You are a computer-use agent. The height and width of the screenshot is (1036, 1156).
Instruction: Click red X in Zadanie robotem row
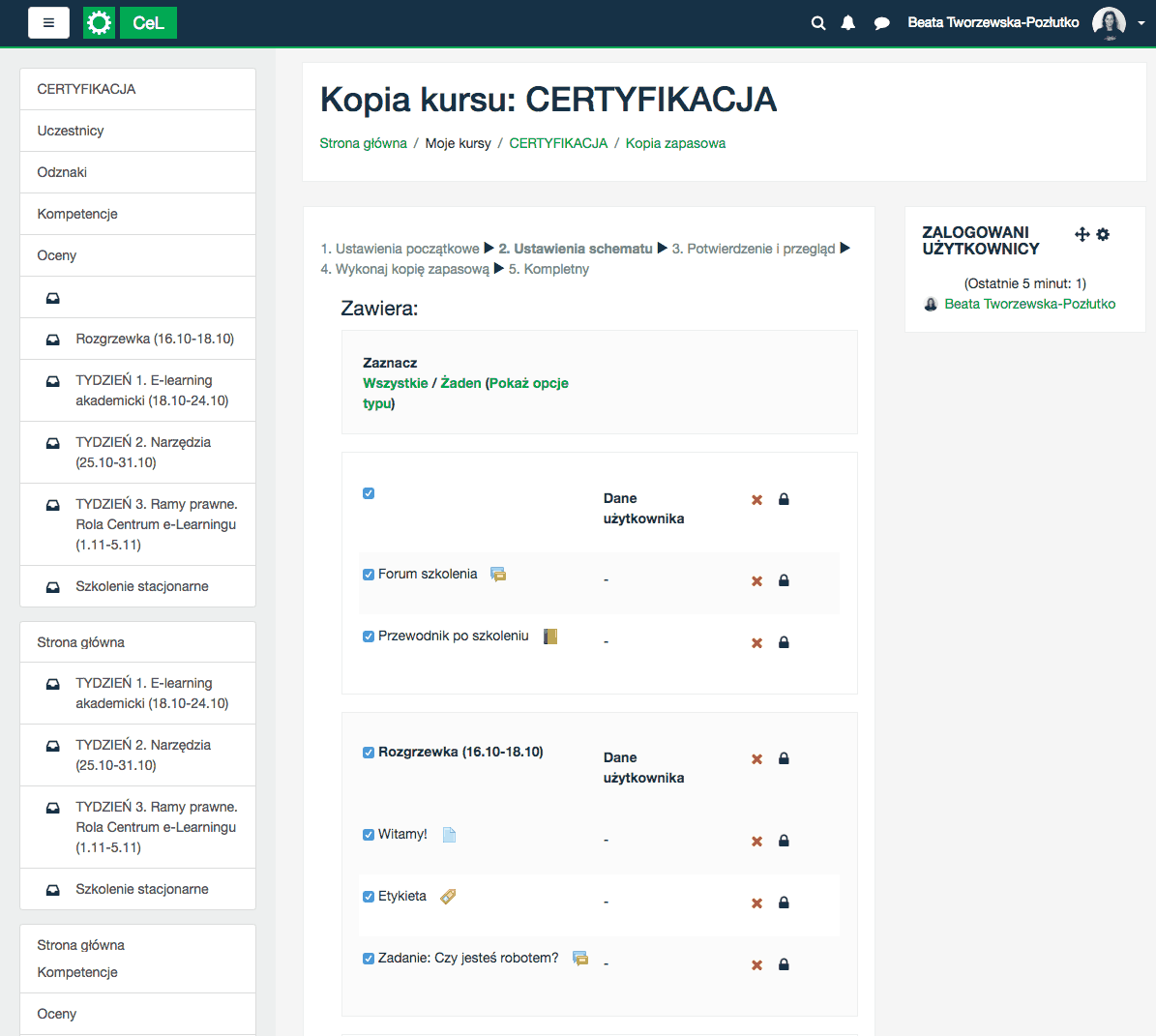point(756,965)
